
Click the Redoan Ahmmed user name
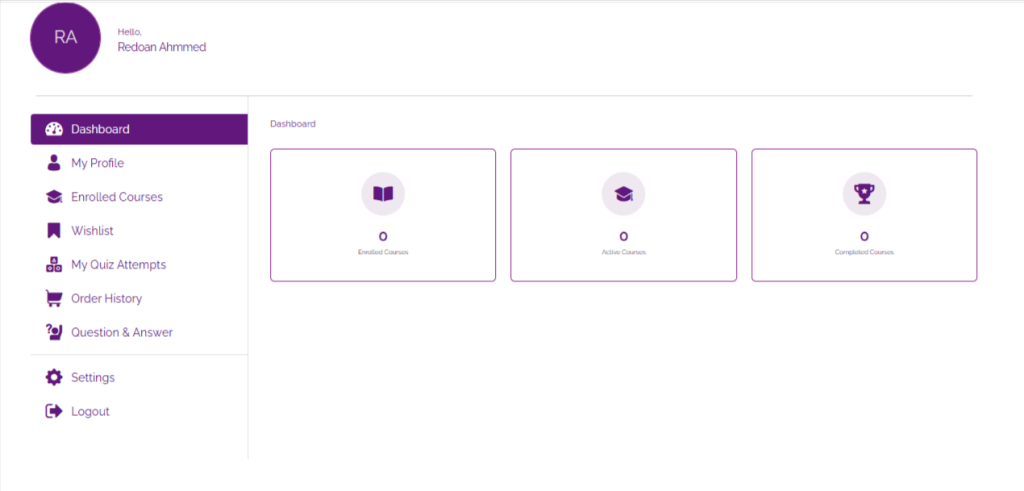(x=162, y=47)
